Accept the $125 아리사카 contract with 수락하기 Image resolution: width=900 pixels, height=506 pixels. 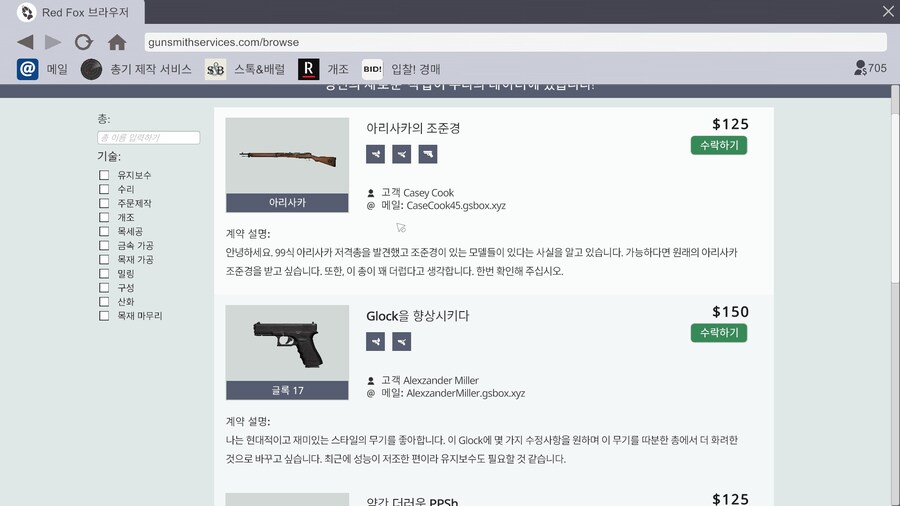[x=719, y=145]
